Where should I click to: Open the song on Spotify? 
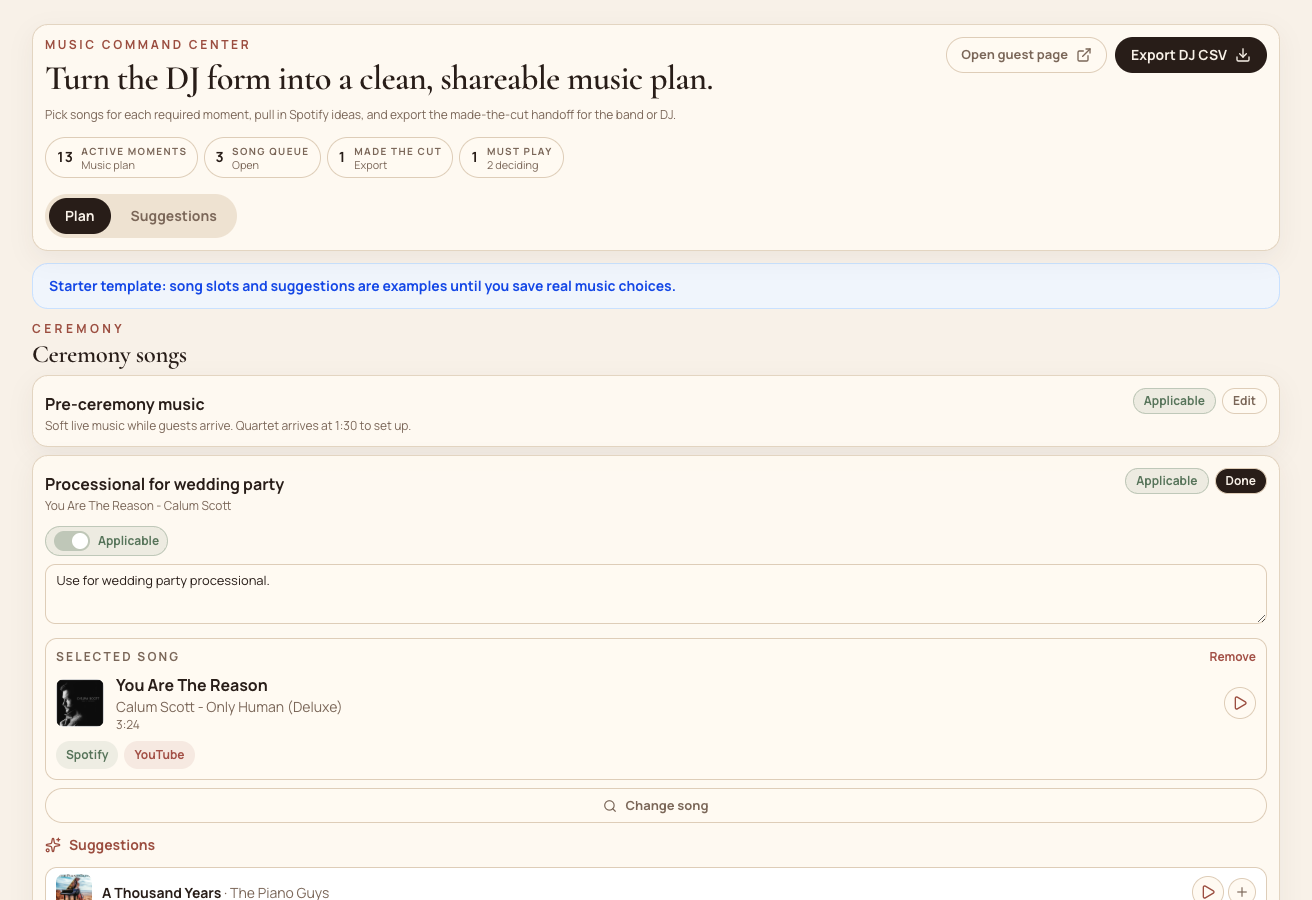click(x=87, y=755)
